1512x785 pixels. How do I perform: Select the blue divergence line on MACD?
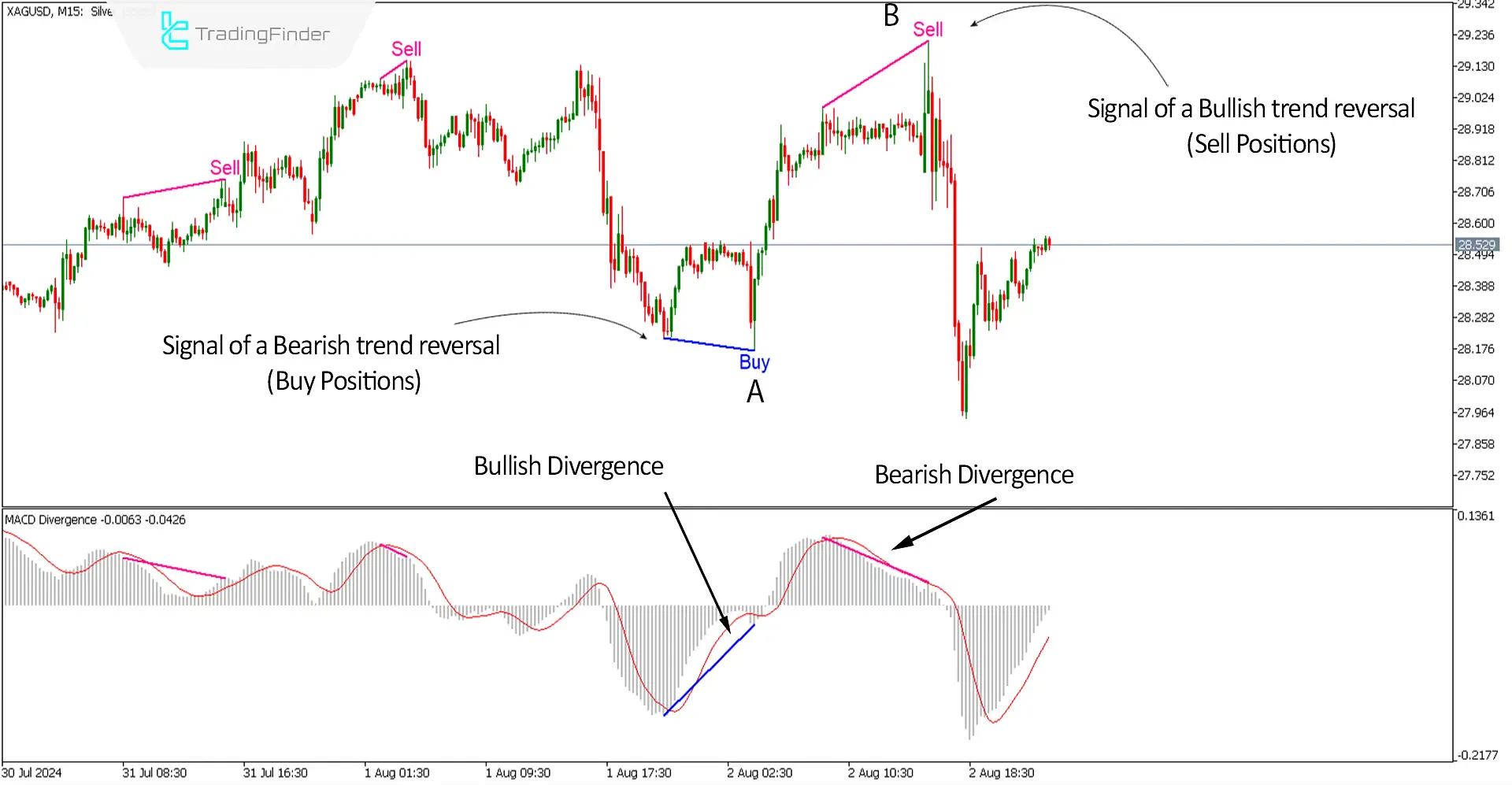point(709,670)
